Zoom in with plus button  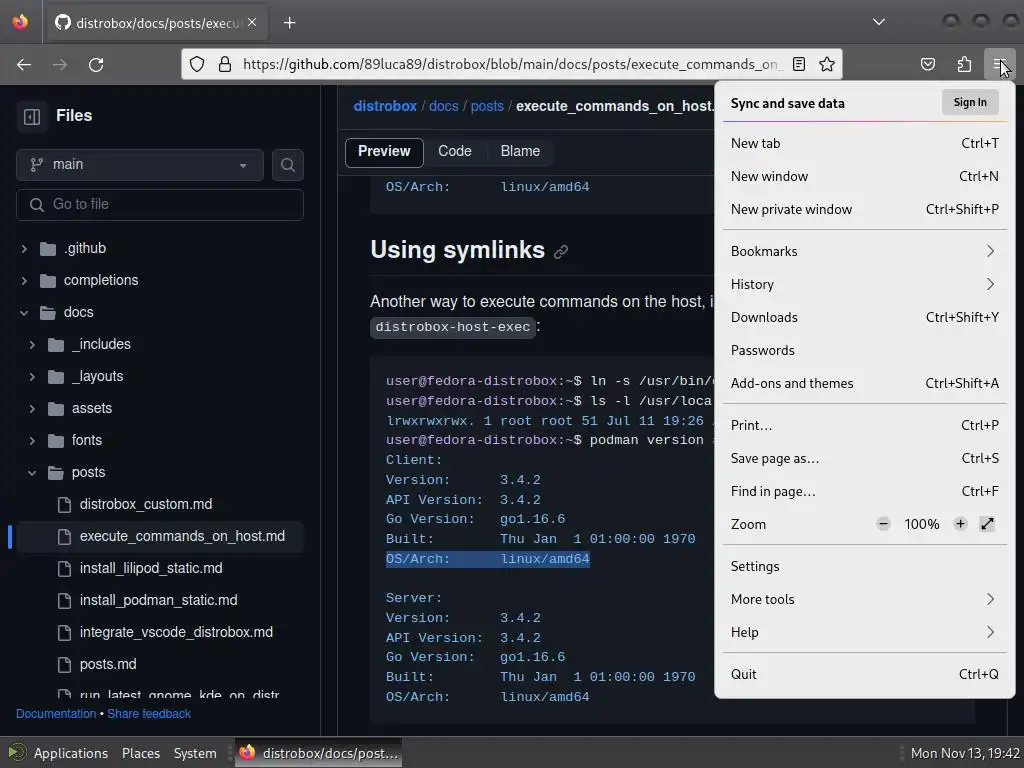(960, 524)
